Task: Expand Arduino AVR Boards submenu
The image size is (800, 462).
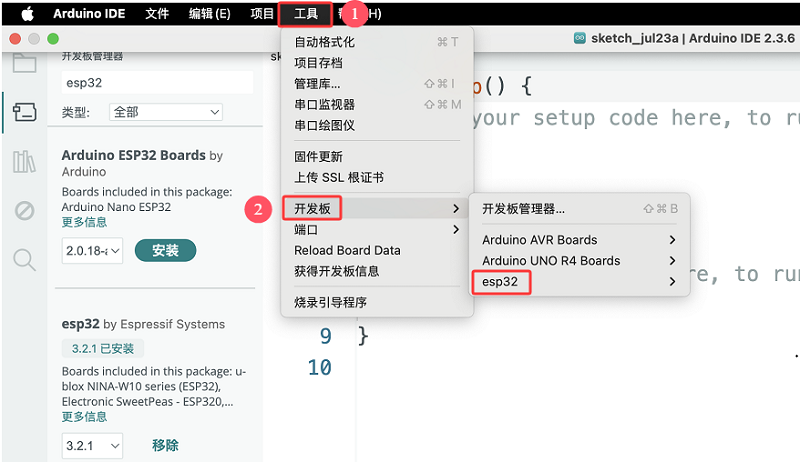Action: [580, 240]
